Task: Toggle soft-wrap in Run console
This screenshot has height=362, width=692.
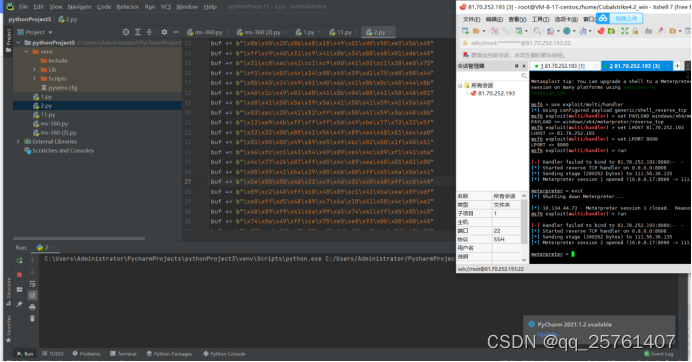Action: tap(32, 284)
